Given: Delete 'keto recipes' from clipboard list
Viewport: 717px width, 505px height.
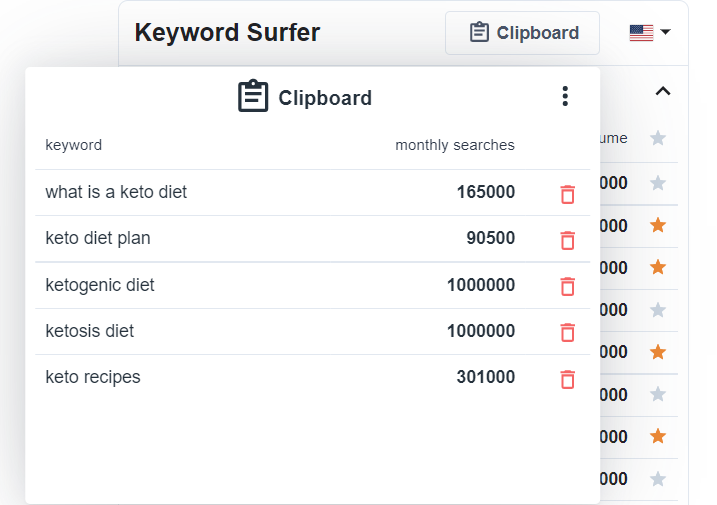Looking at the screenshot, I should click(x=567, y=379).
